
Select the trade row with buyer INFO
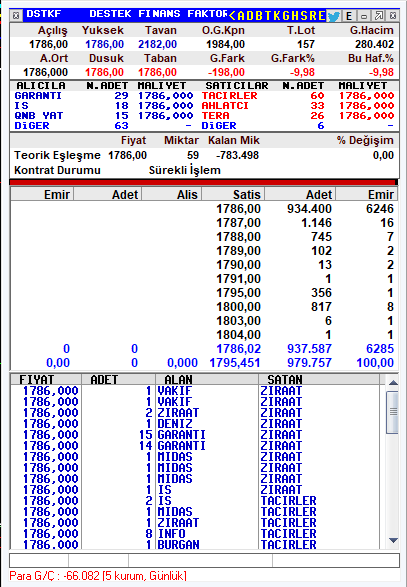point(195,533)
